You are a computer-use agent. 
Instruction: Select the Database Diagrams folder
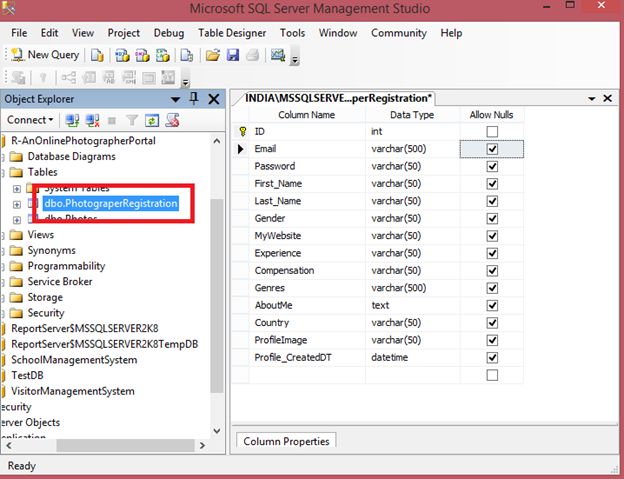pyautogui.click(x=72, y=156)
